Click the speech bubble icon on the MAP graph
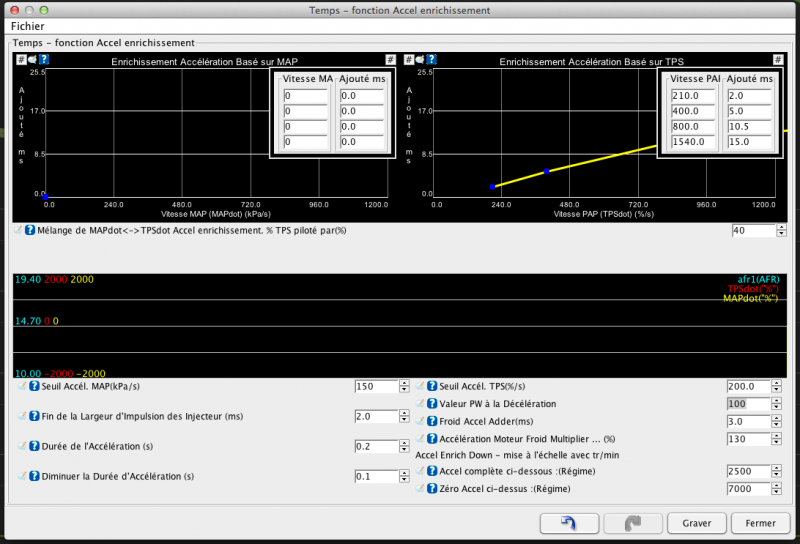 click(33, 60)
